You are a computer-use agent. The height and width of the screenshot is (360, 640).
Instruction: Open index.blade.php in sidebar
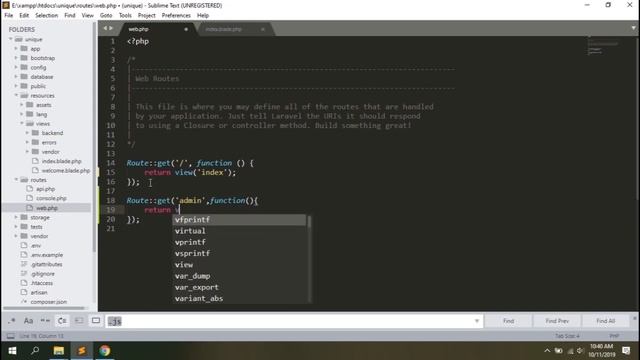tap(61, 161)
